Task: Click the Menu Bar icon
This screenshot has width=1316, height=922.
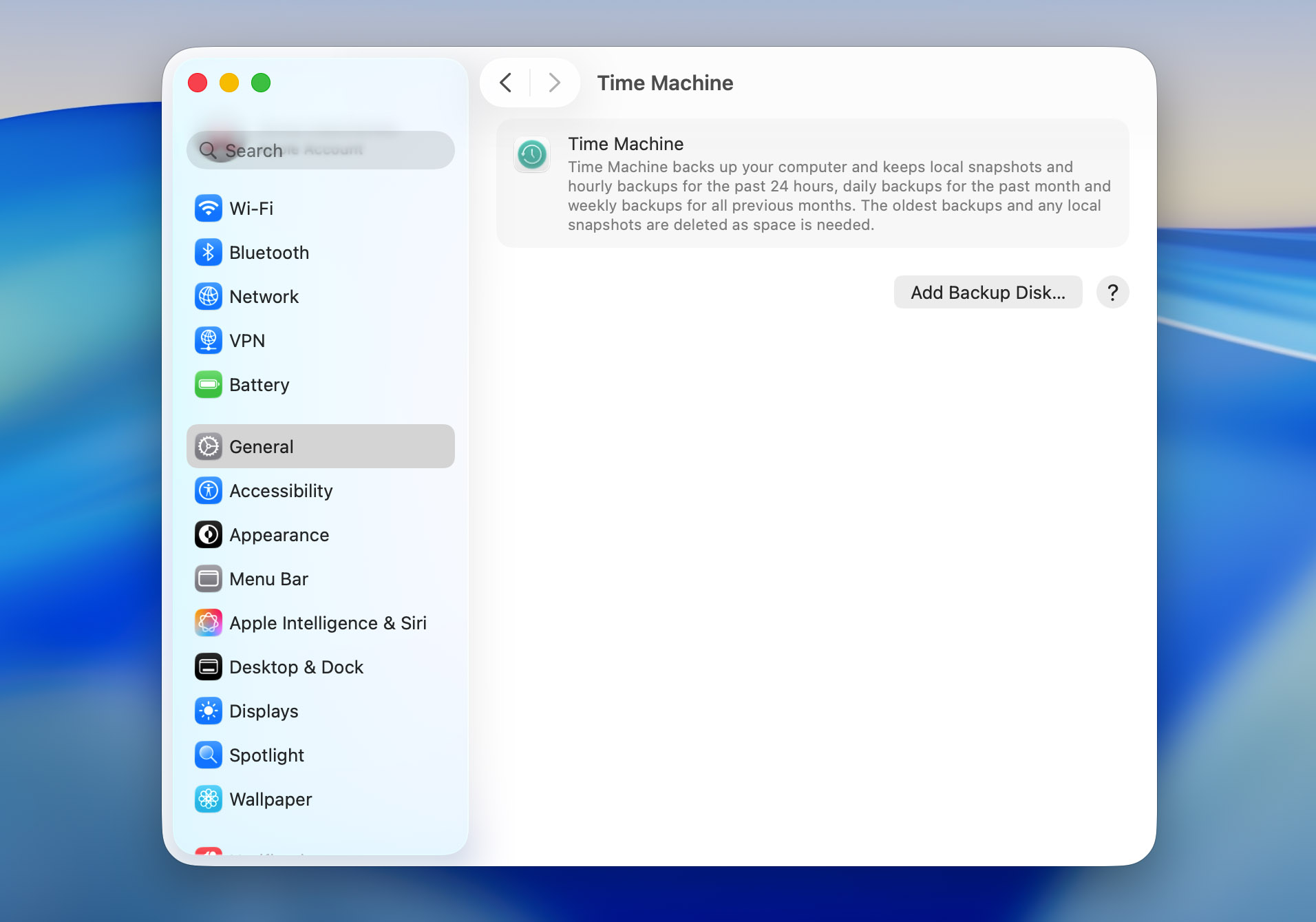Action: coord(209,578)
